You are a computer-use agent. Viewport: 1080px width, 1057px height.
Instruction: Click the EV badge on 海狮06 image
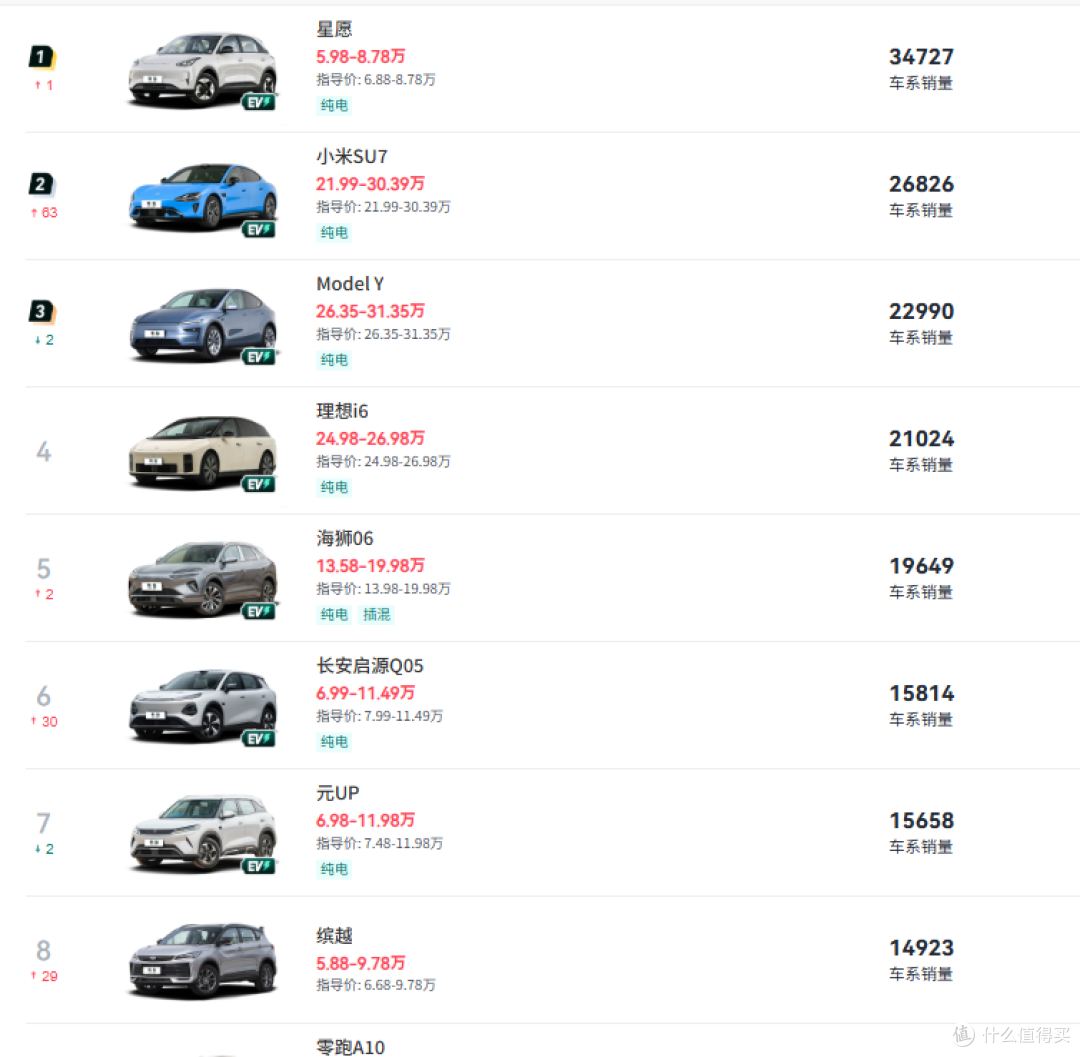(259, 611)
